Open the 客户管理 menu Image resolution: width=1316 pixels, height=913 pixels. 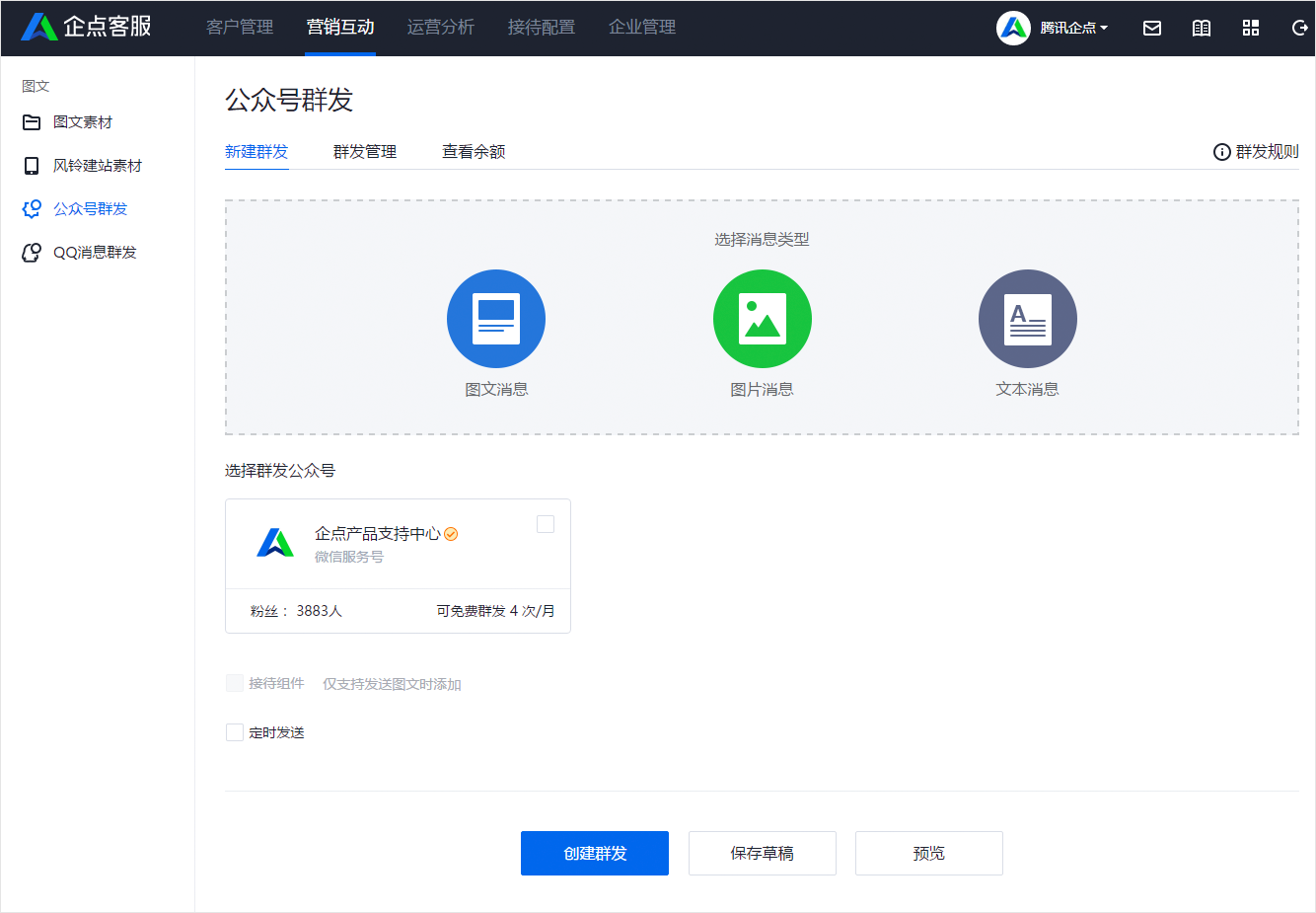click(240, 28)
